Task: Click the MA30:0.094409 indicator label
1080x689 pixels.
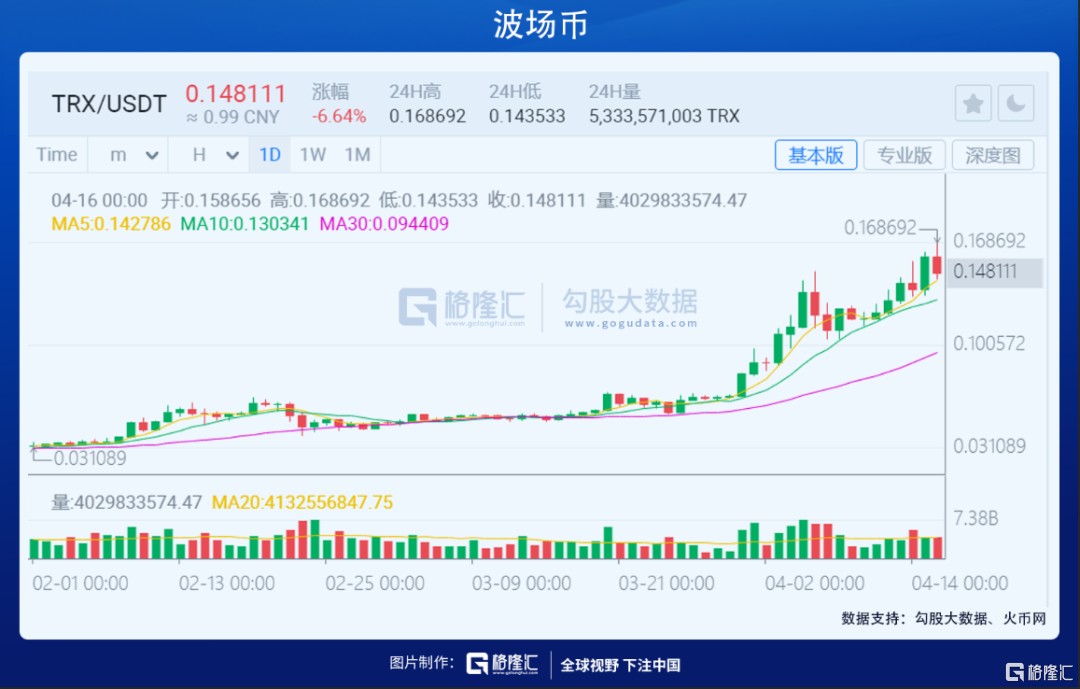Action: point(384,223)
